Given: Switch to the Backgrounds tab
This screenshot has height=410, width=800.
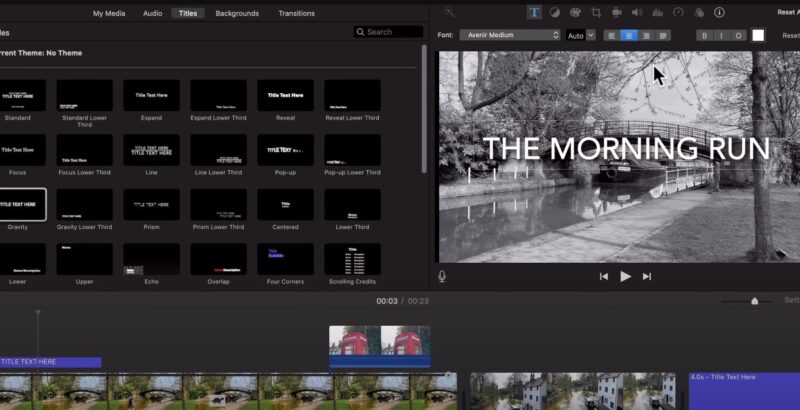Looking at the screenshot, I should (237, 13).
